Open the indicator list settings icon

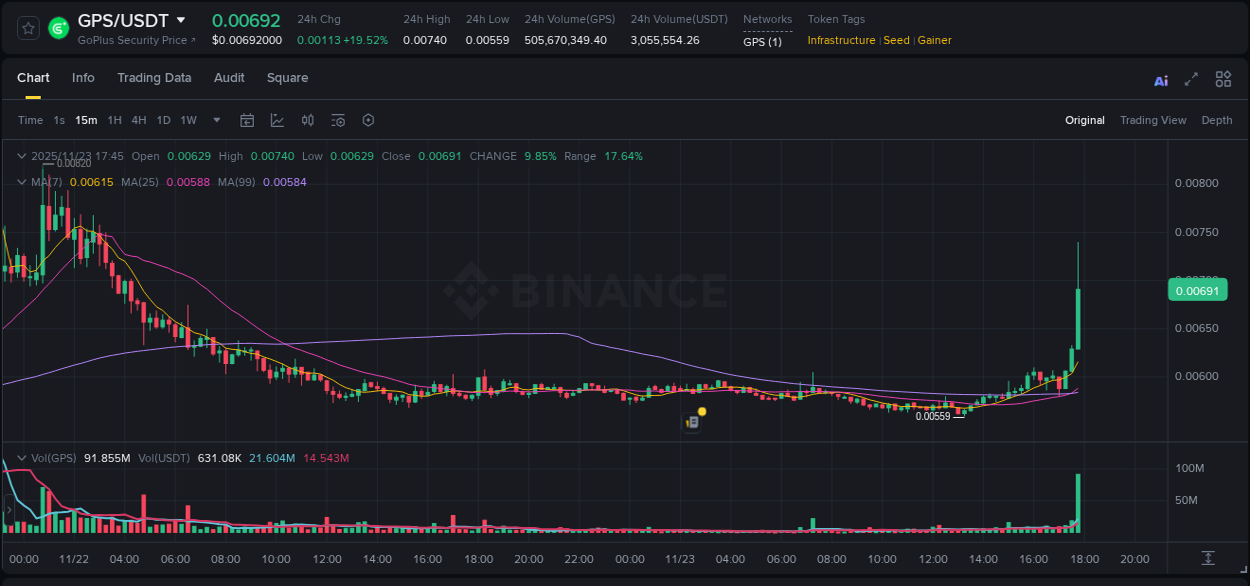pyautogui.click(x=337, y=120)
